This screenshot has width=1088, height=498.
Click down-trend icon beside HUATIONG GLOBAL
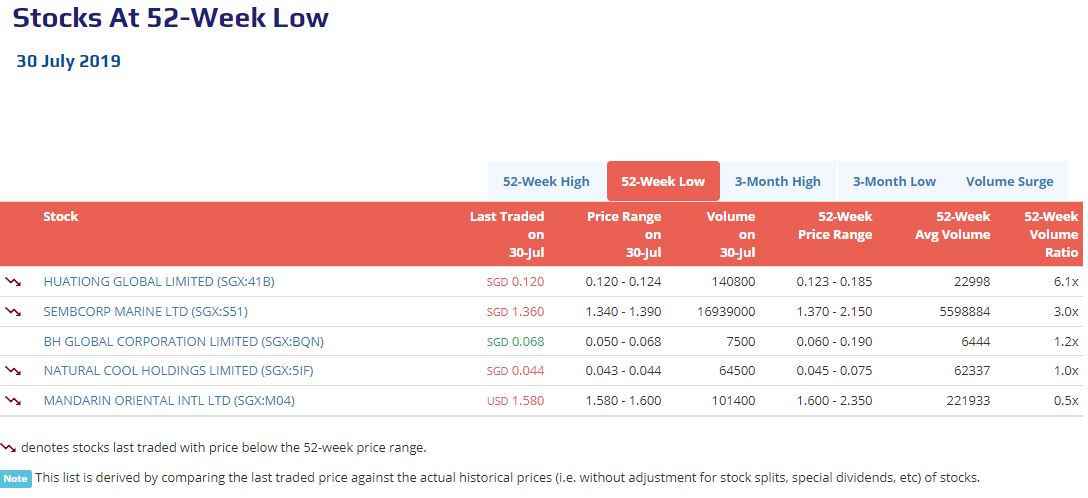pyautogui.click(x=12, y=282)
